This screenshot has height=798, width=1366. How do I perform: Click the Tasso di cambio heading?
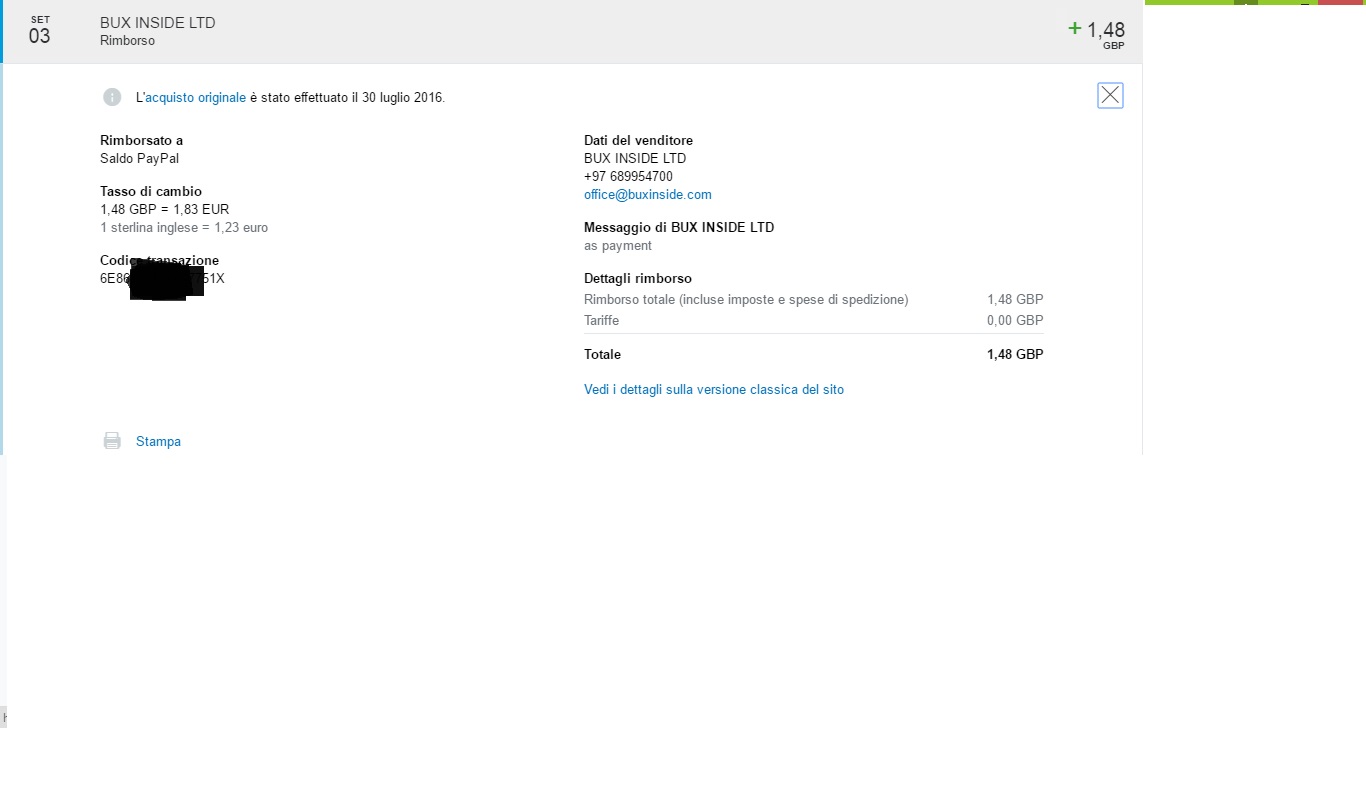[x=151, y=192]
